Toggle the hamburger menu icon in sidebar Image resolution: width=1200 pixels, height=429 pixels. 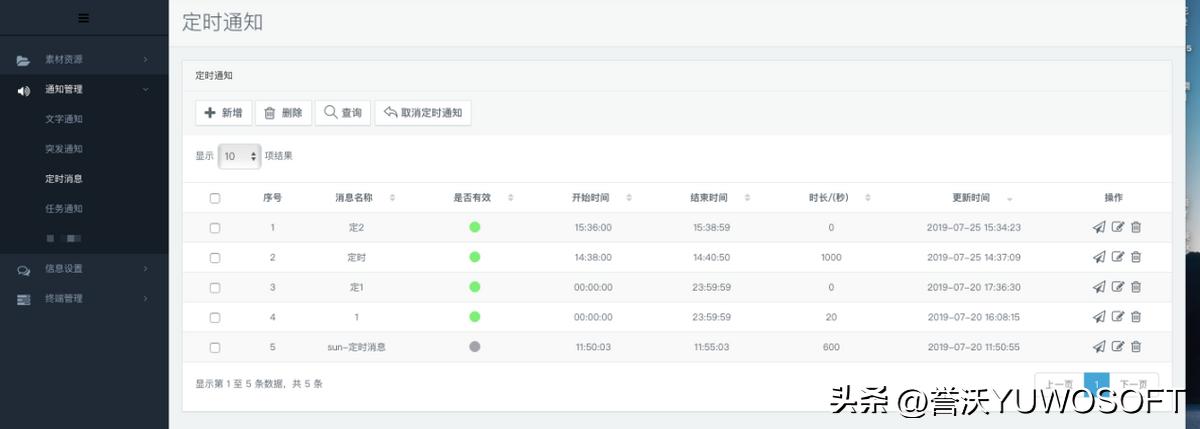pos(83,17)
